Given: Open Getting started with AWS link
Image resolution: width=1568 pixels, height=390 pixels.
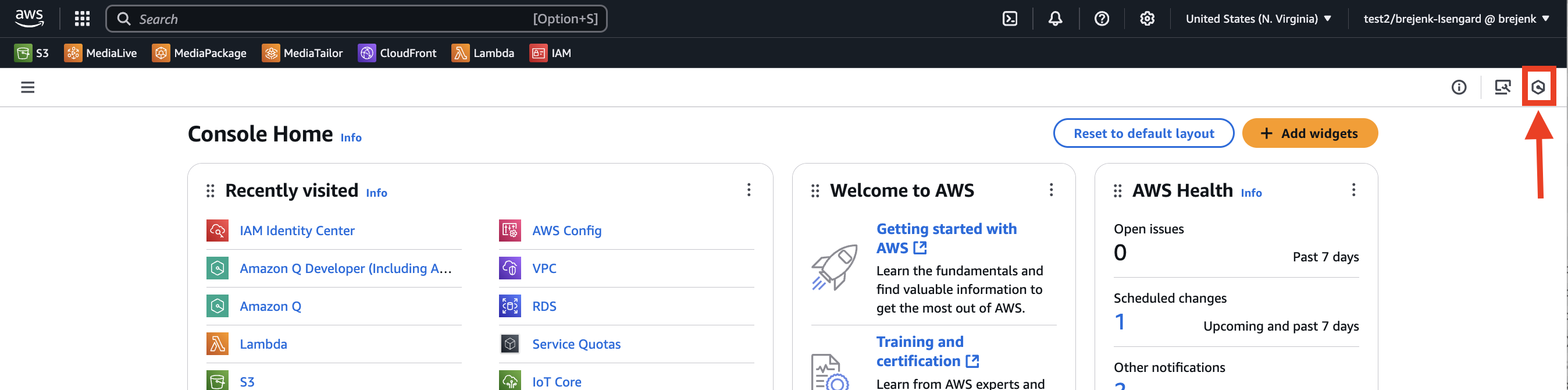Looking at the screenshot, I should [946, 238].
